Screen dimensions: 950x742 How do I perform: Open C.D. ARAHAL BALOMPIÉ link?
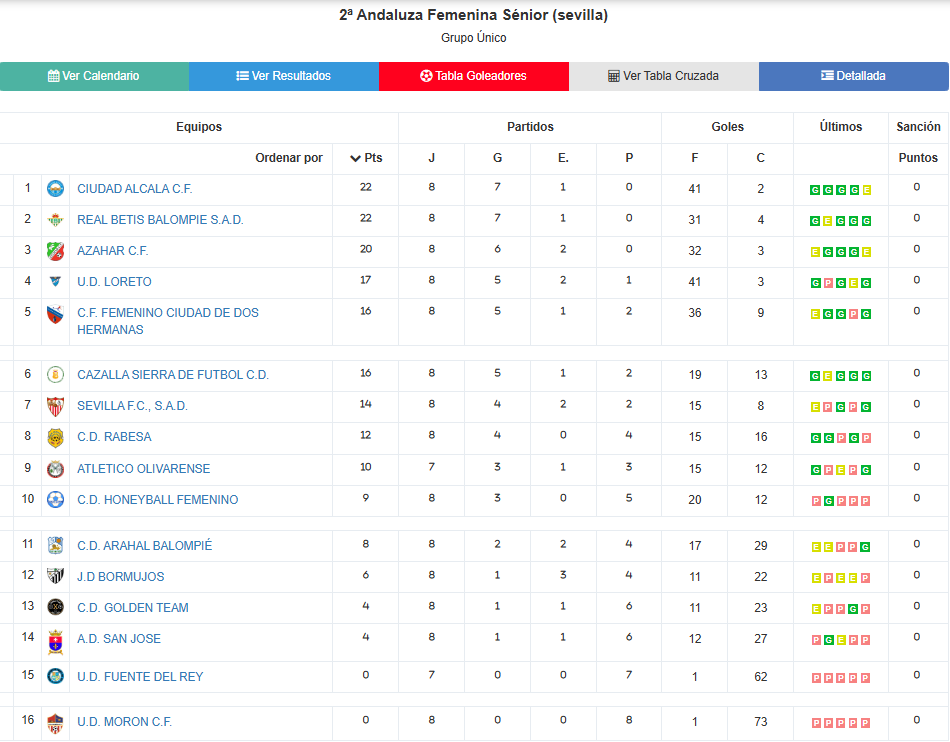pyautogui.click(x=144, y=546)
